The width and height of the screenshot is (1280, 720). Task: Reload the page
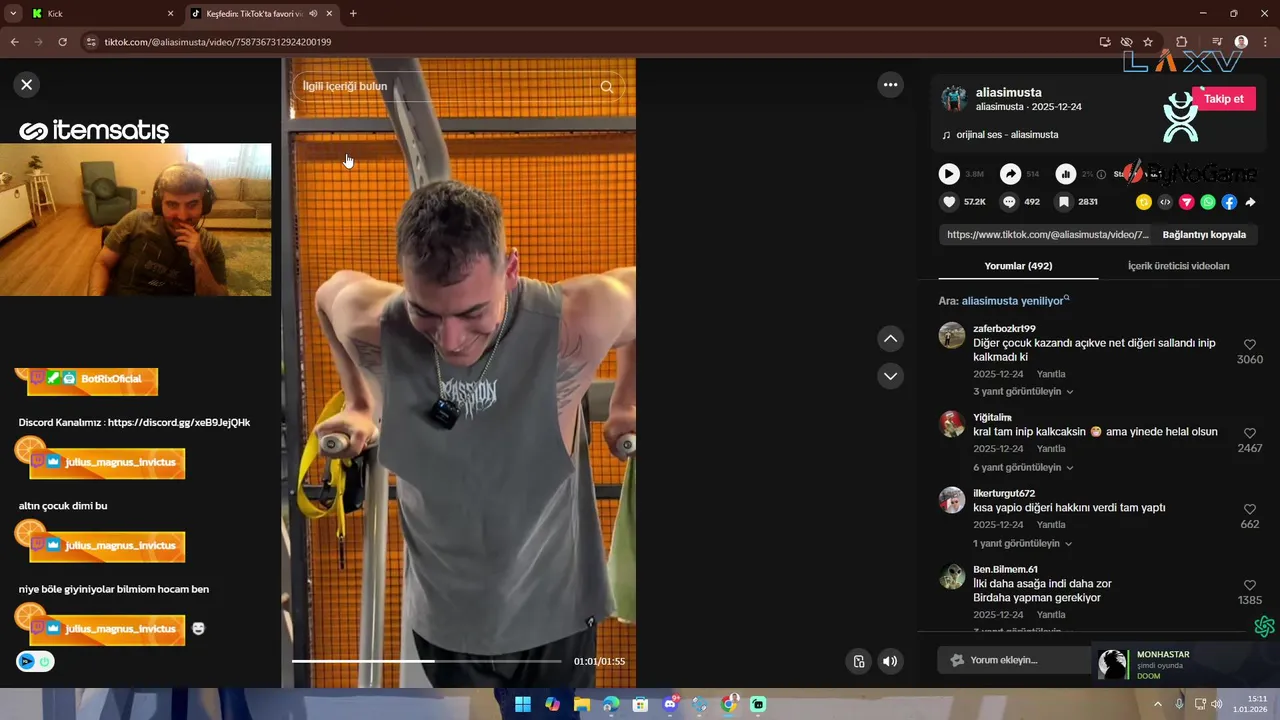62,42
